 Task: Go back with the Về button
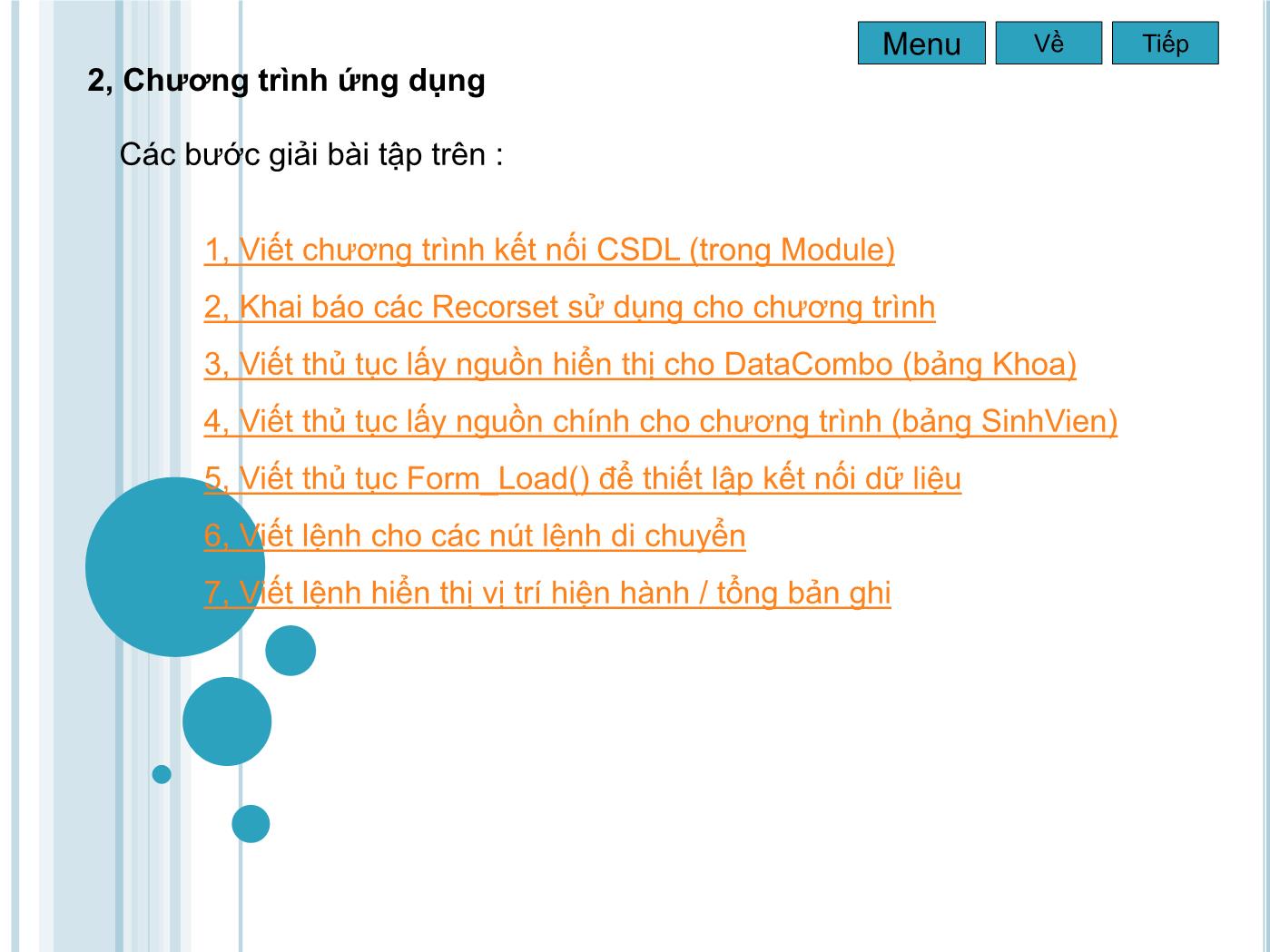[x=1048, y=44]
